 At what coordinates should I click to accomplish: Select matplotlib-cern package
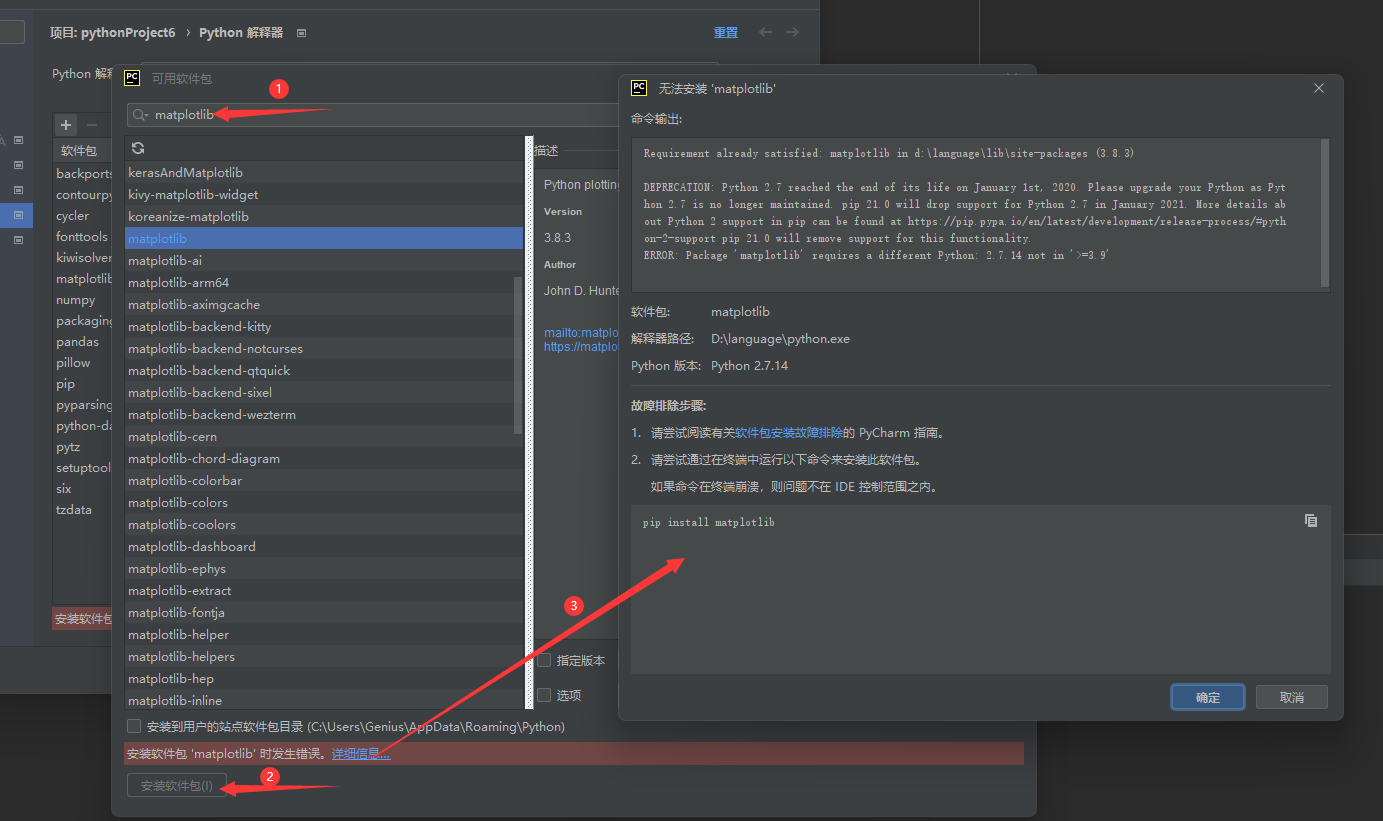pos(324,436)
